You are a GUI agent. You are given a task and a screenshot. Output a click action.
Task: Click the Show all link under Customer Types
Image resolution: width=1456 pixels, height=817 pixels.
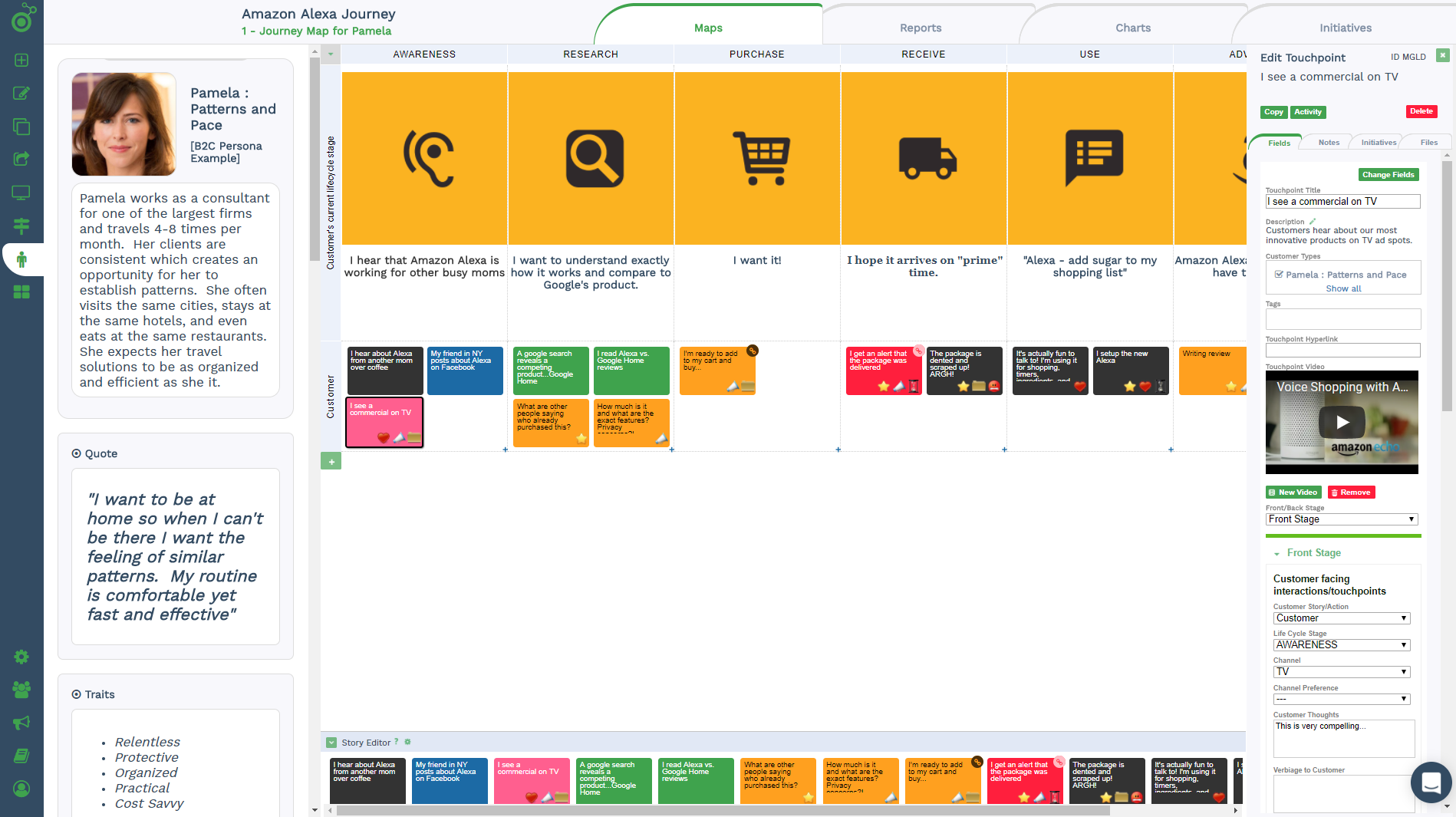point(1343,288)
